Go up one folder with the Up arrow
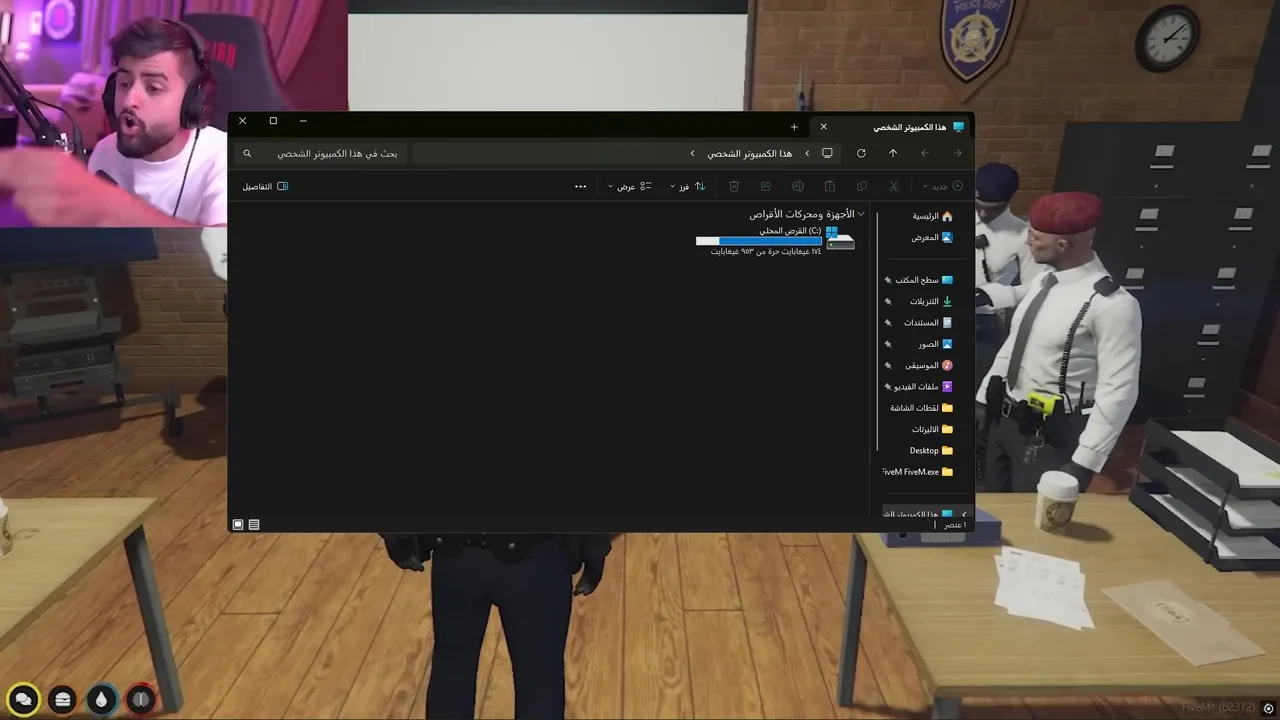This screenshot has height=720, width=1280. pos(893,153)
